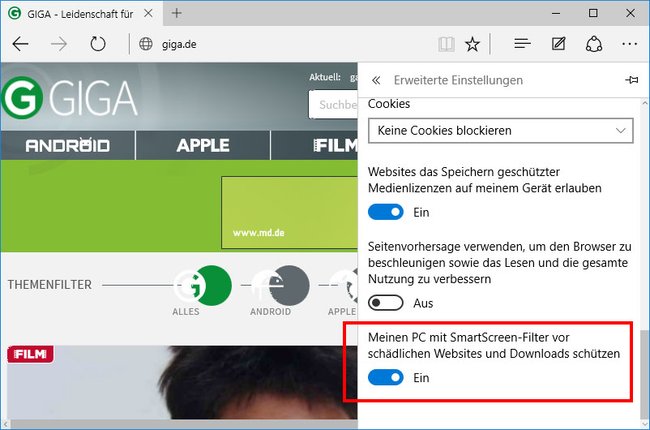650x430 pixels.
Task: Click the Aktuell: label
Action: [x=325, y=77]
